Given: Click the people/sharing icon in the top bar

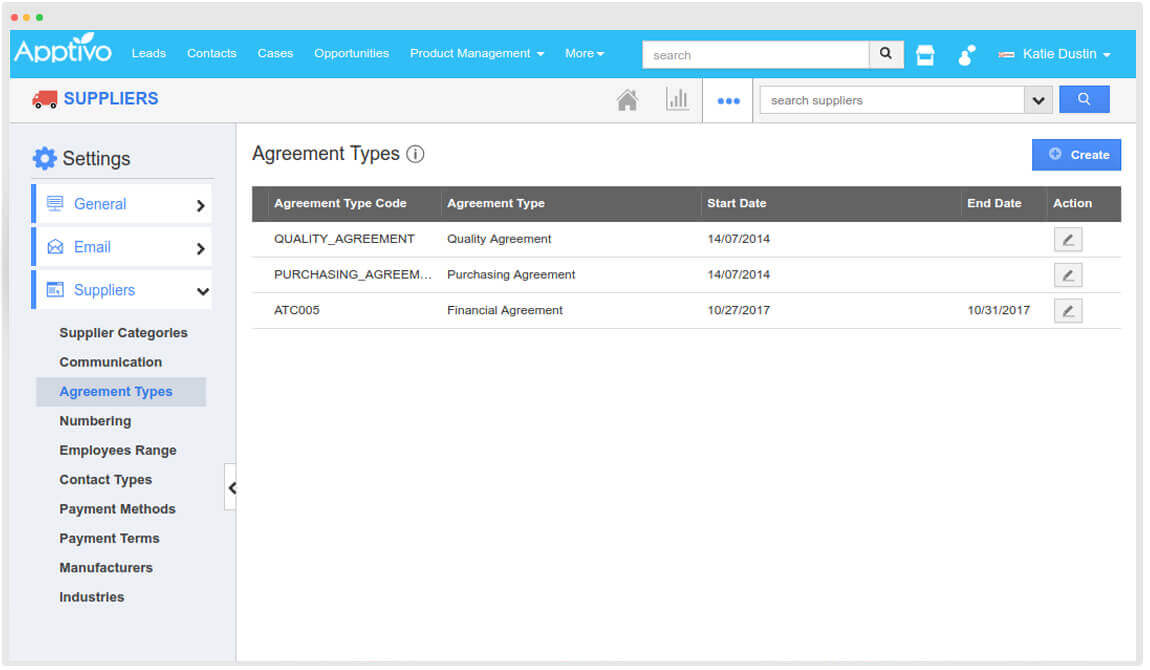Looking at the screenshot, I should 966,55.
